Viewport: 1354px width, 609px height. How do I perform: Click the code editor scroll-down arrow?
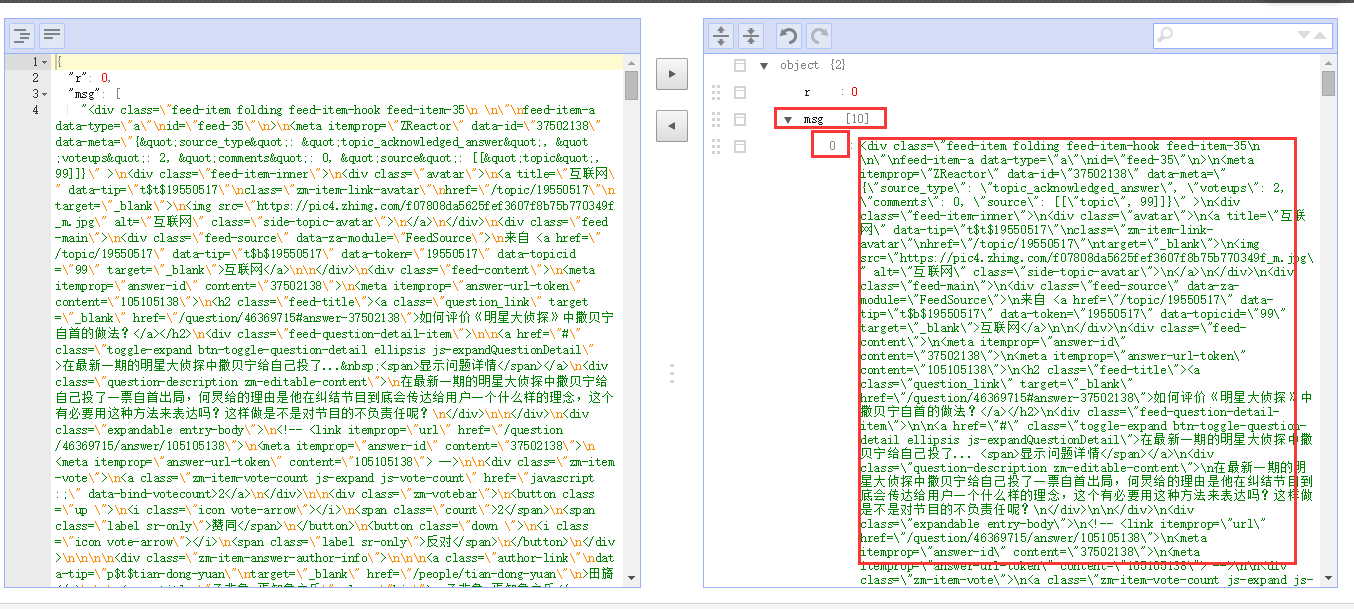(632, 579)
